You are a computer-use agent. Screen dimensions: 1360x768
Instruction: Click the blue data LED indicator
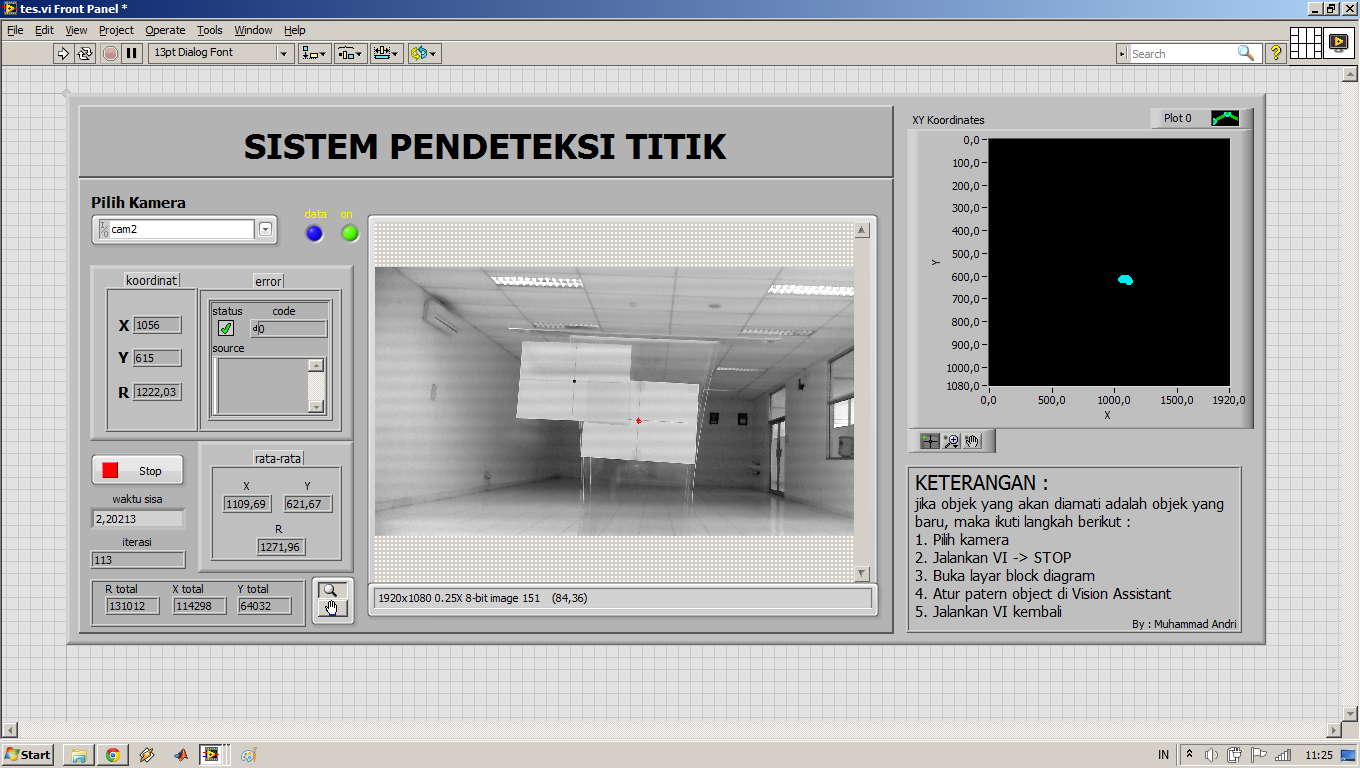[x=315, y=233]
